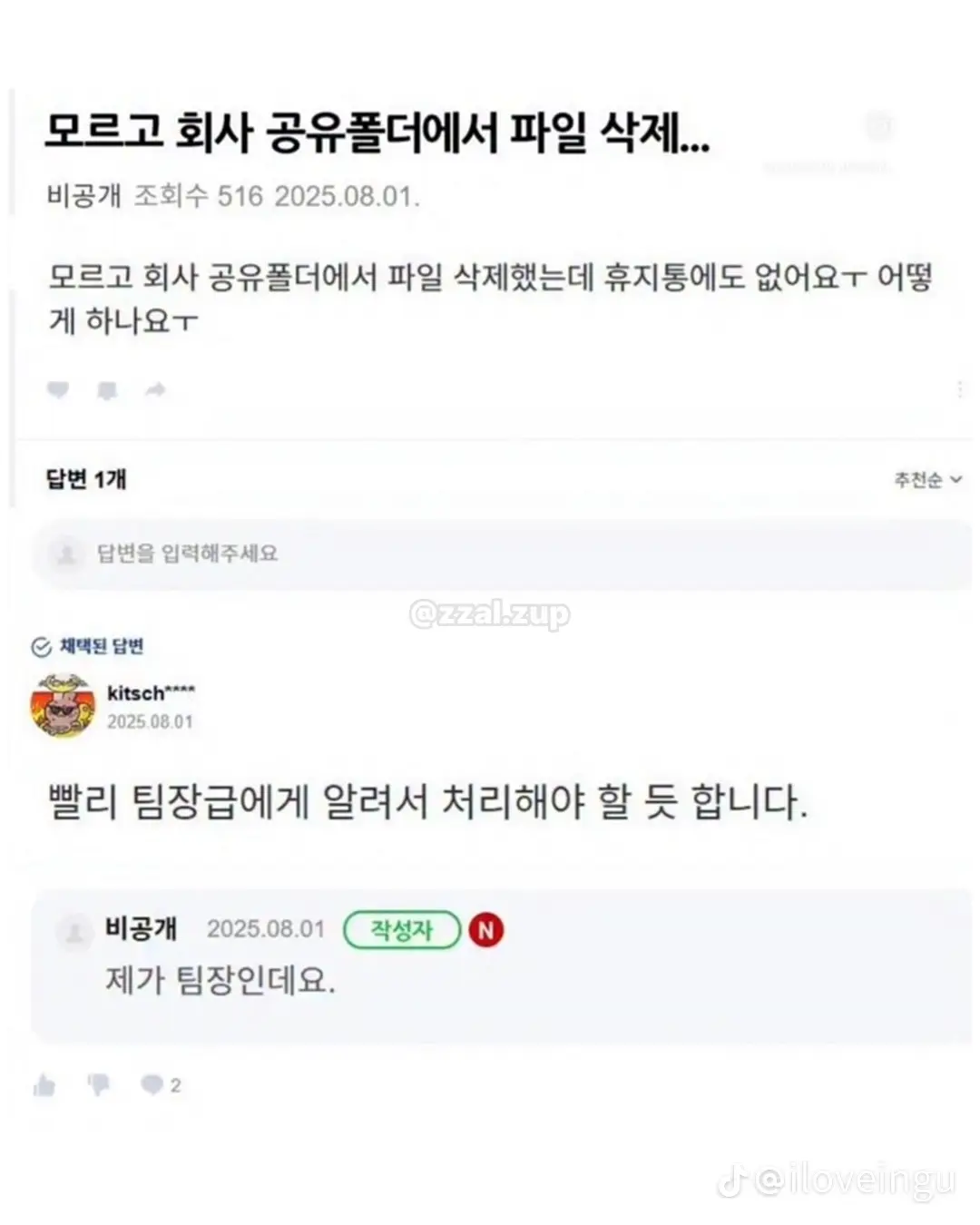
Task: Share the post with the arrow icon
Action: [155, 390]
